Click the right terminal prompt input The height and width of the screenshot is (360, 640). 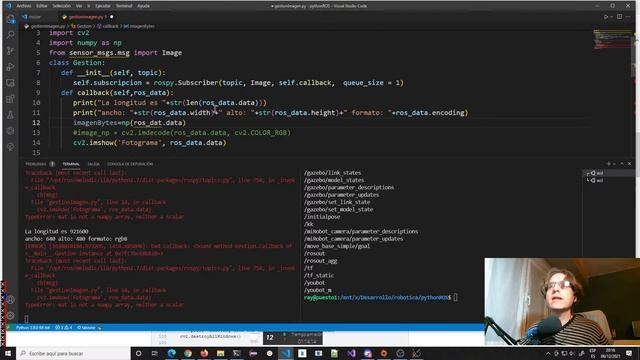tap(456, 298)
